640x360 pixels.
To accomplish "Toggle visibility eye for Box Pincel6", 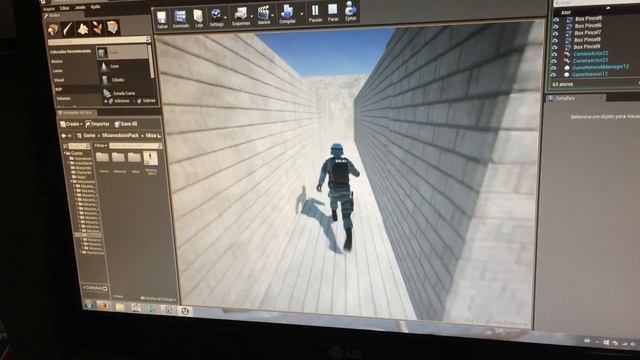I will click(556, 26).
